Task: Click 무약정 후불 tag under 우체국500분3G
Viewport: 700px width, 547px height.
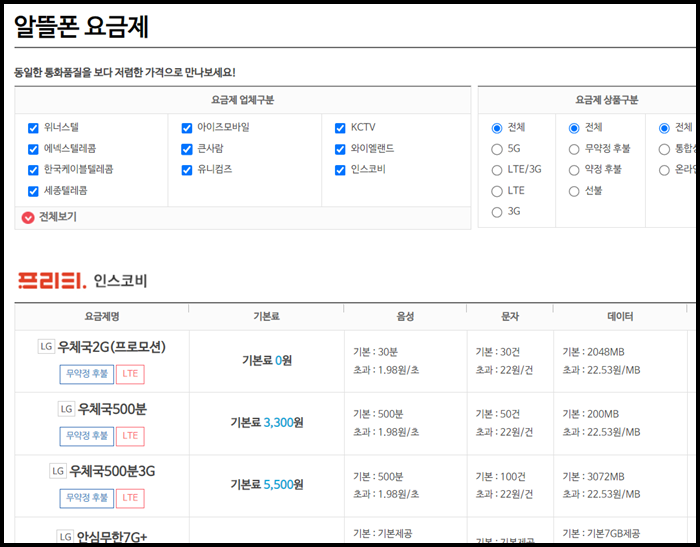Action: (x=87, y=498)
